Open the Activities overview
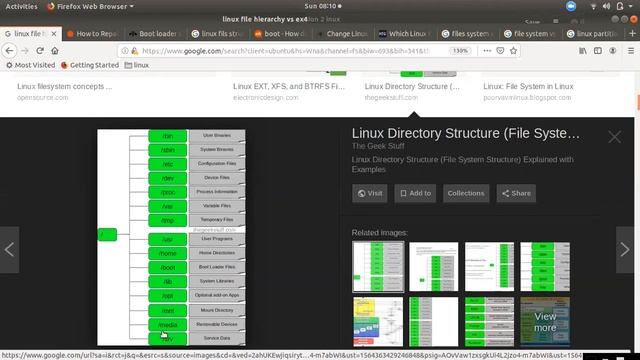This screenshot has width=640, height=360. pos(21,6)
